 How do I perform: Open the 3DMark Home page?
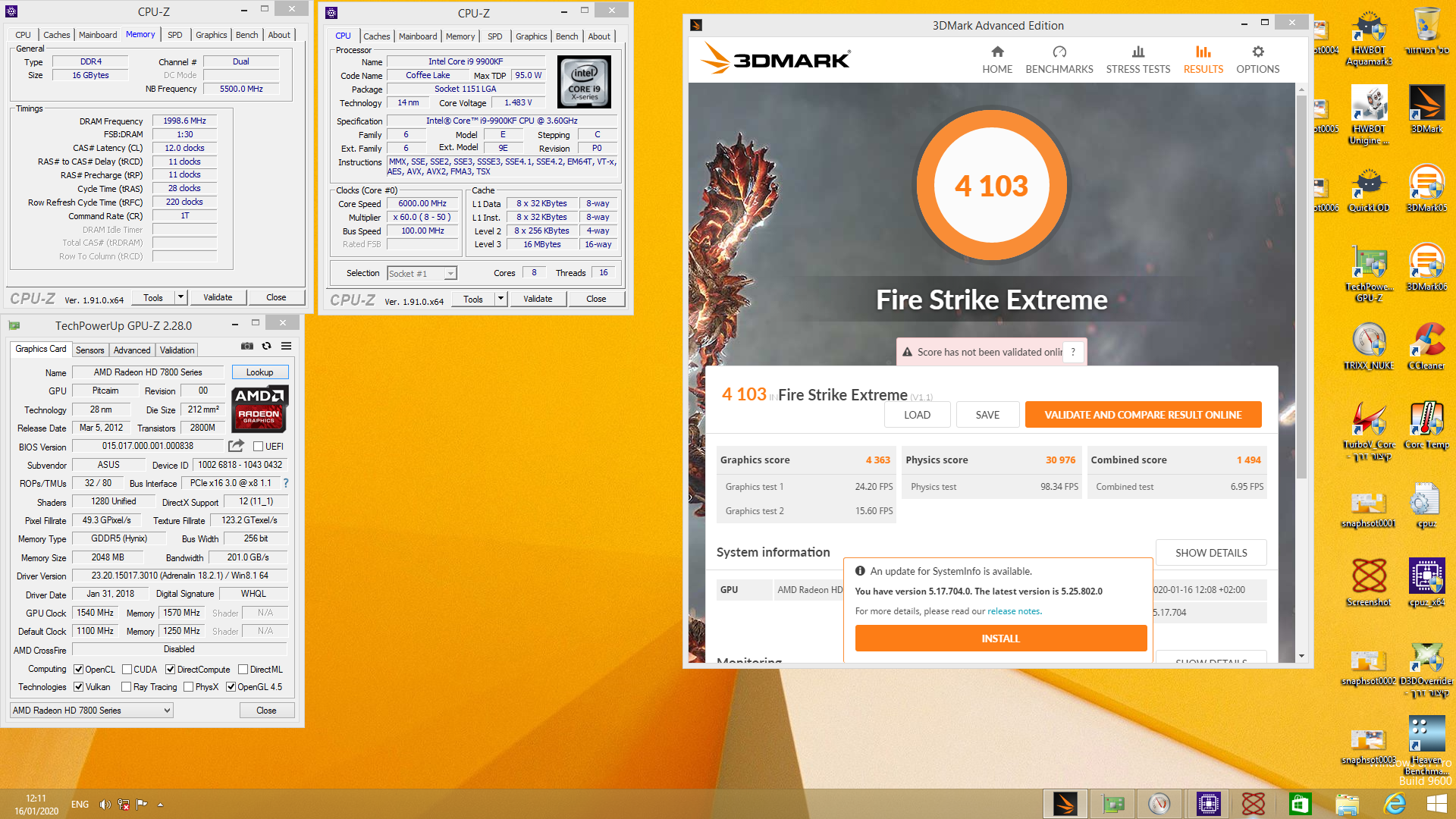pyautogui.click(x=997, y=60)
